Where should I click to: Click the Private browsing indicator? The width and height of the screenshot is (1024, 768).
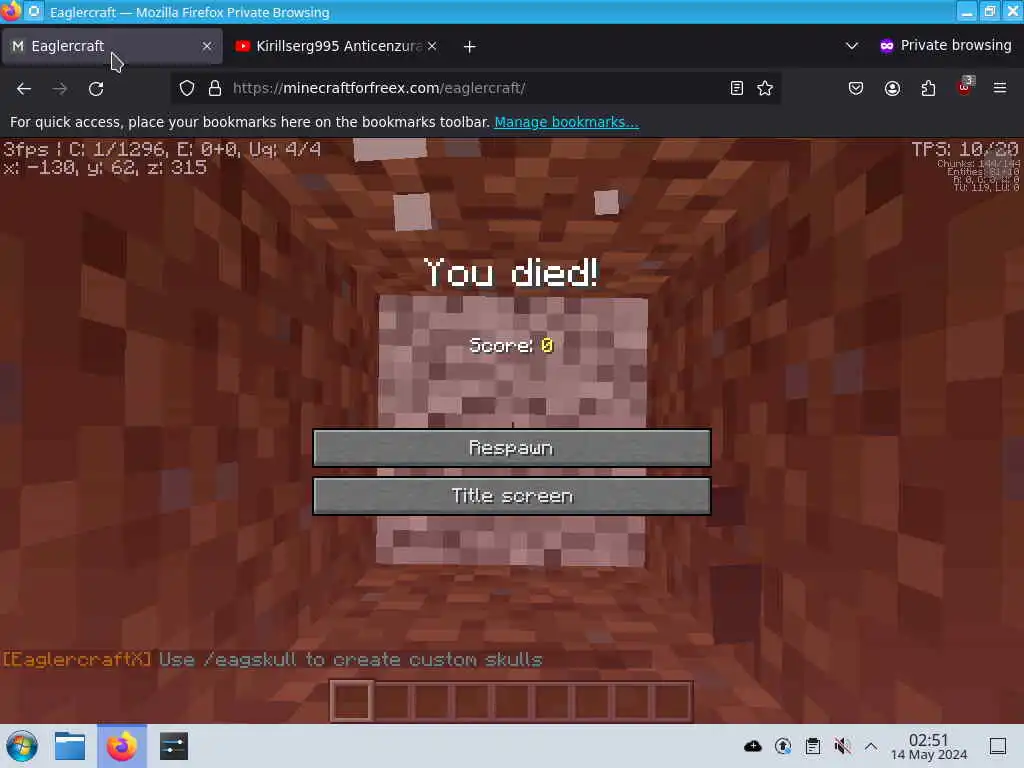(946, 46)
